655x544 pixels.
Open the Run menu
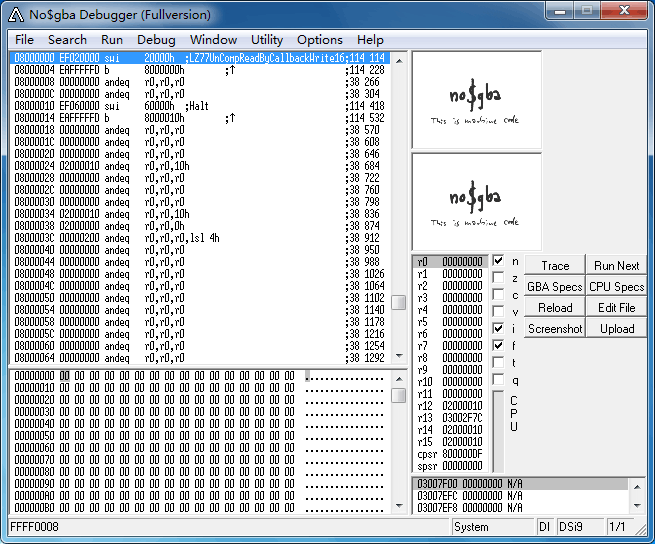pos(112,40)
